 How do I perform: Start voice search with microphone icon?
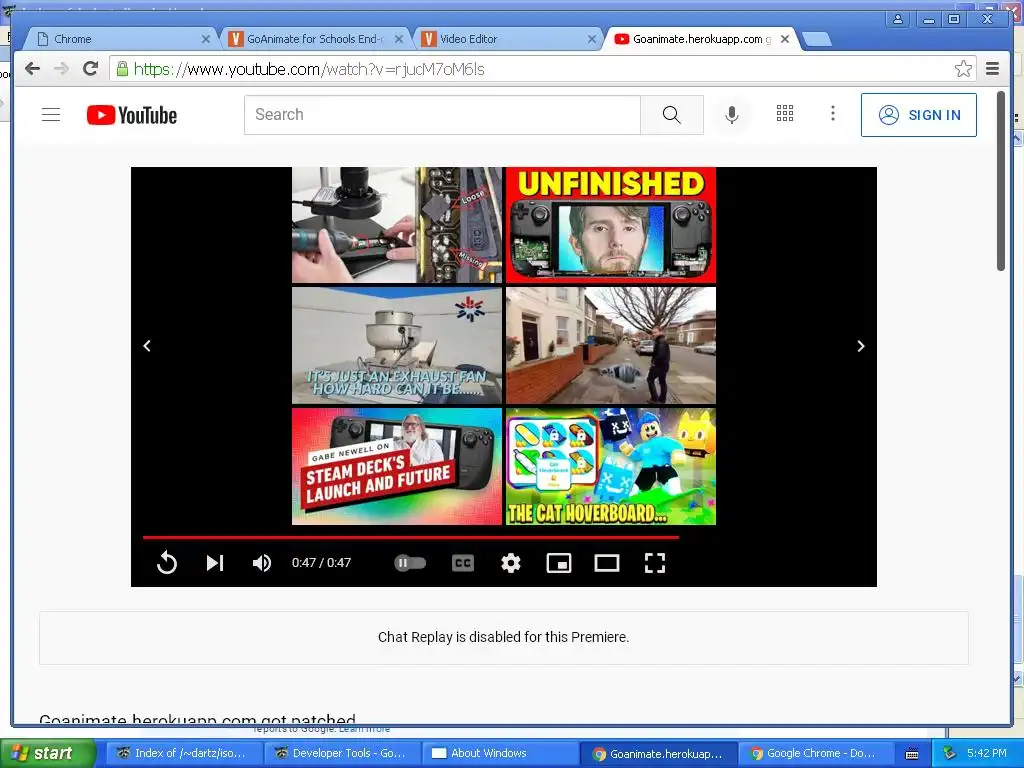pyautogui.click(x=732, y=115)
